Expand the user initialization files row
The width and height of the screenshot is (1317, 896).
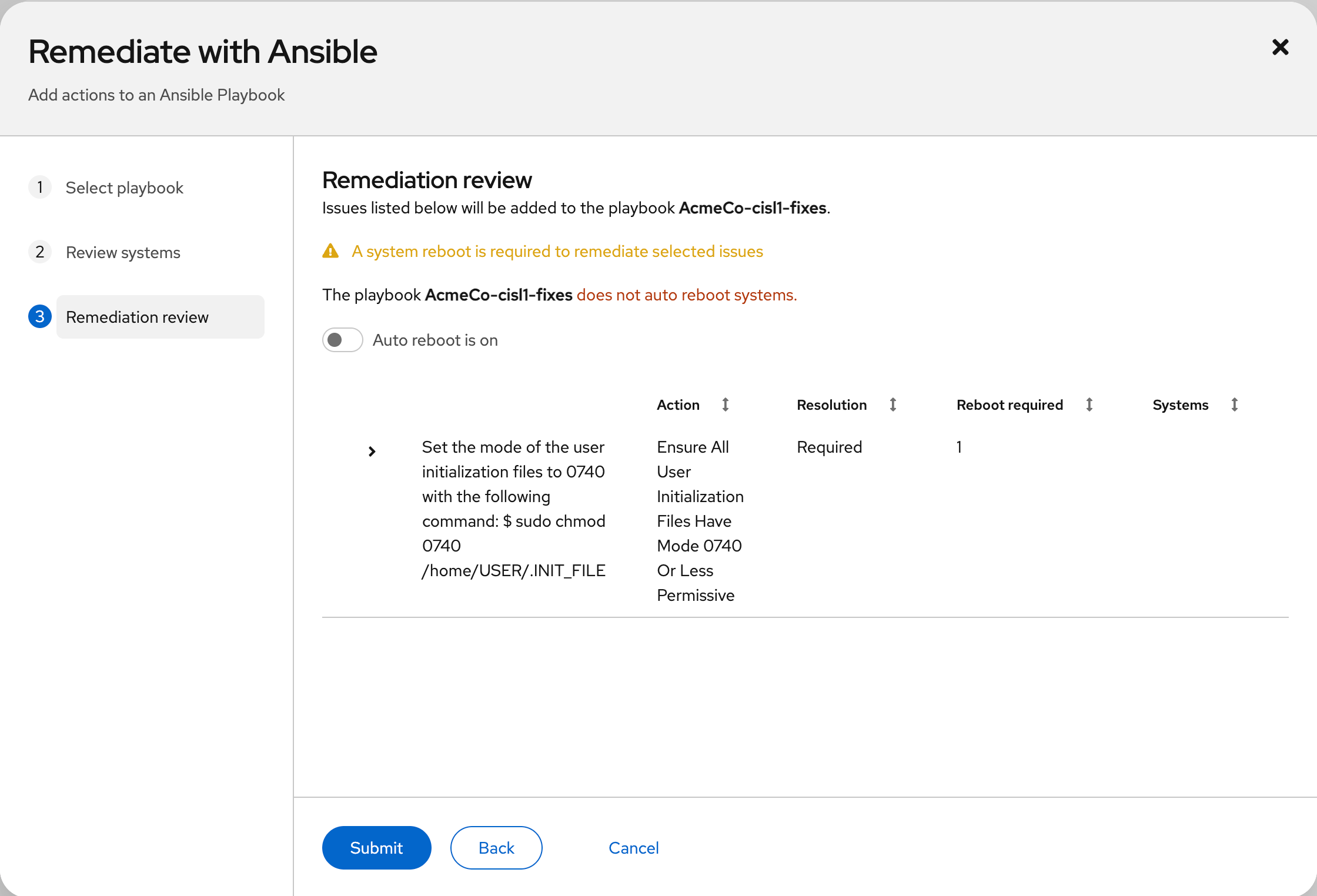point(372,451)
